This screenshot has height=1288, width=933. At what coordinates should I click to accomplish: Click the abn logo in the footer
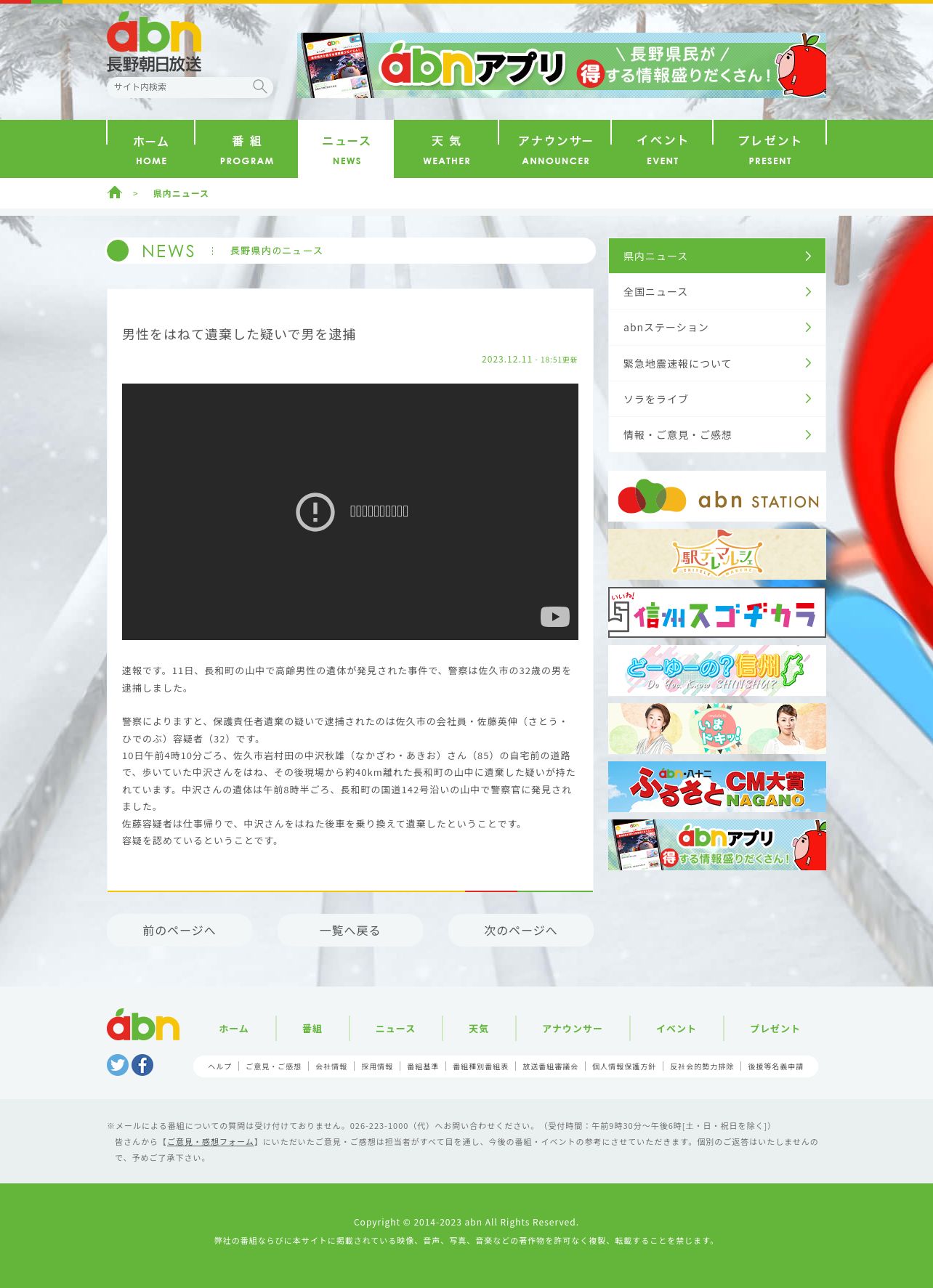click(143, 1024)
